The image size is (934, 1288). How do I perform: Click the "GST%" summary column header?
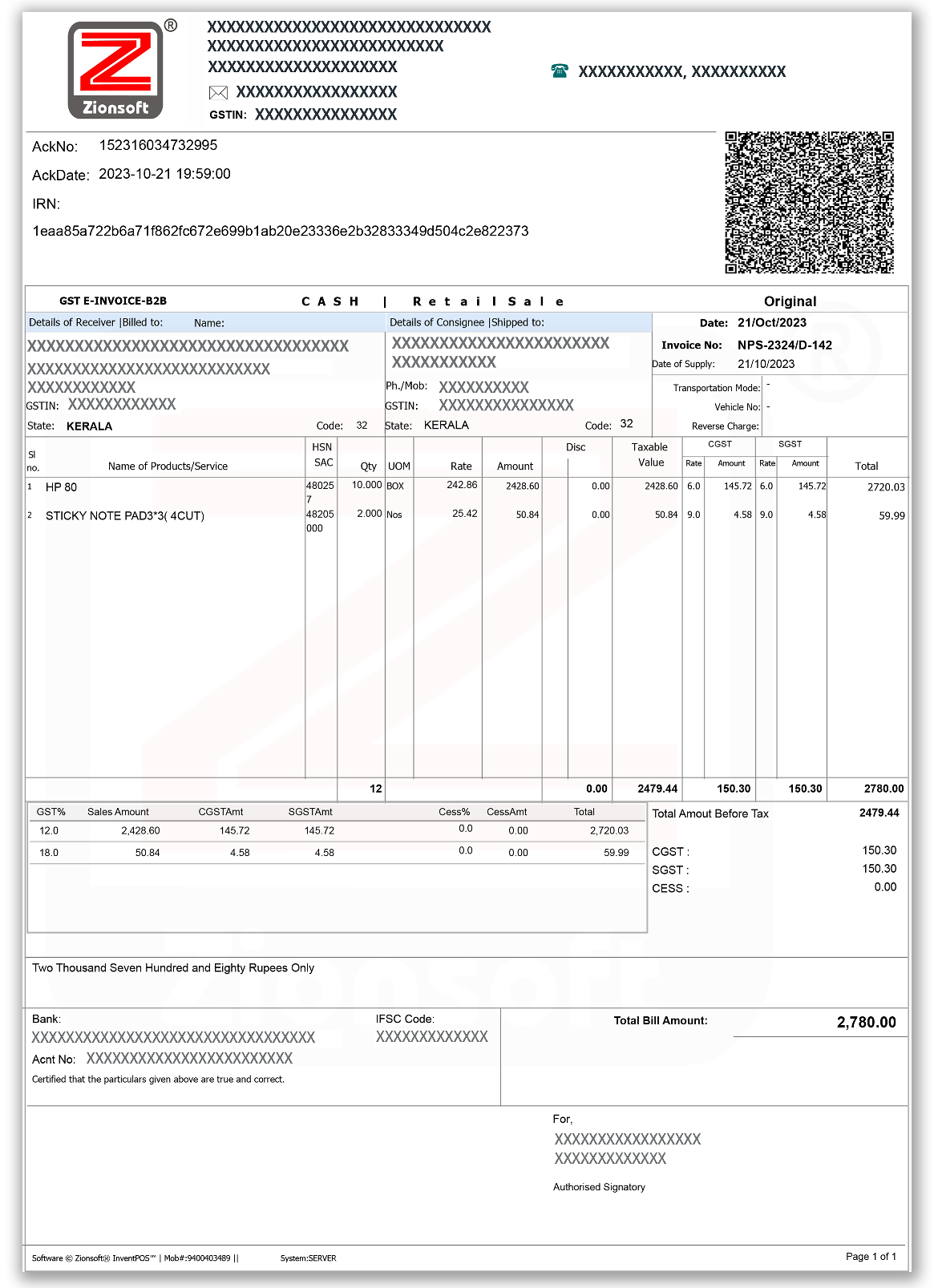click(51, 812)
